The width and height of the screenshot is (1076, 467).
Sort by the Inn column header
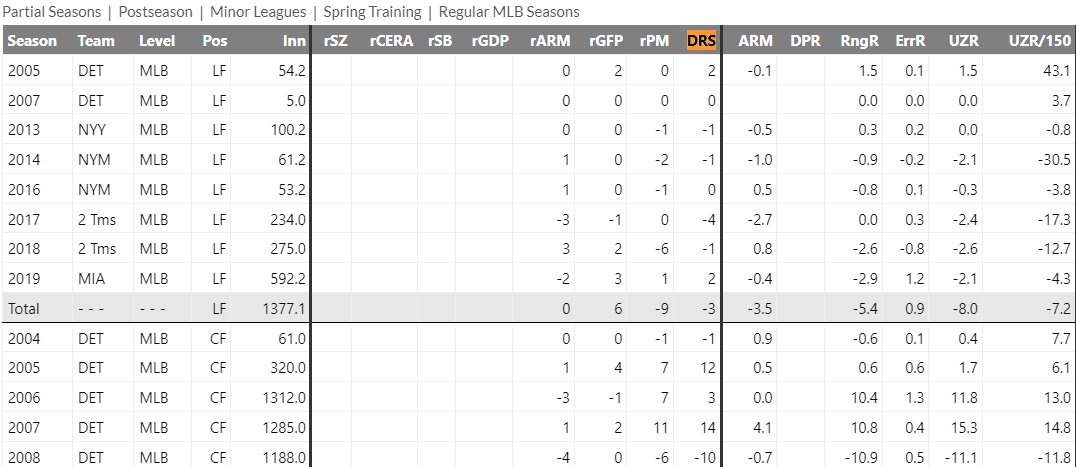(294, 41)
